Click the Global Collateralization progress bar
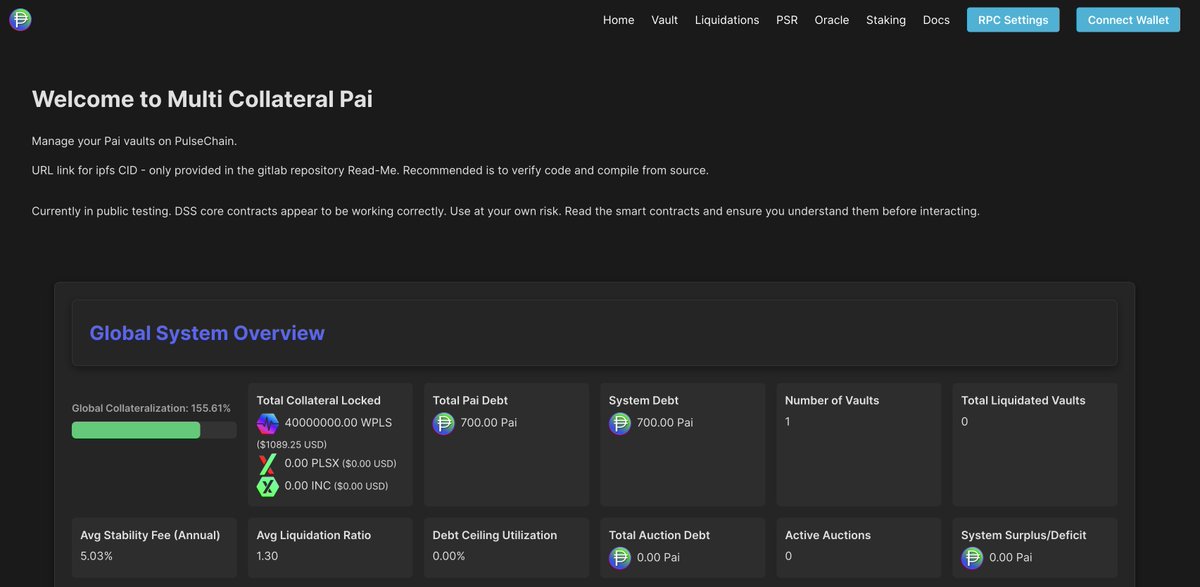 154,430
